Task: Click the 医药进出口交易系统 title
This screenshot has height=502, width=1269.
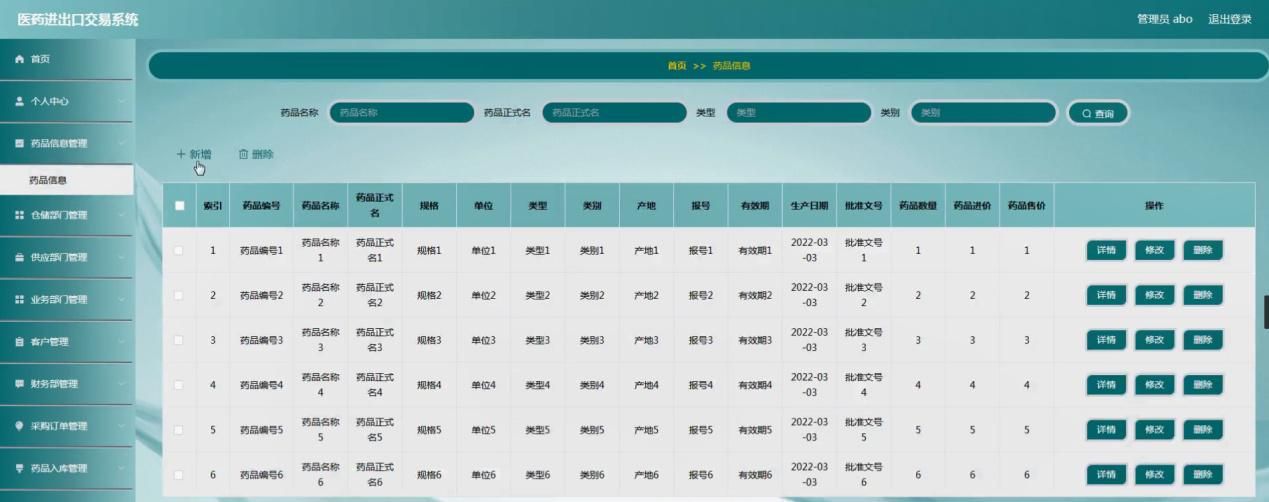Action: coord(78,20)
